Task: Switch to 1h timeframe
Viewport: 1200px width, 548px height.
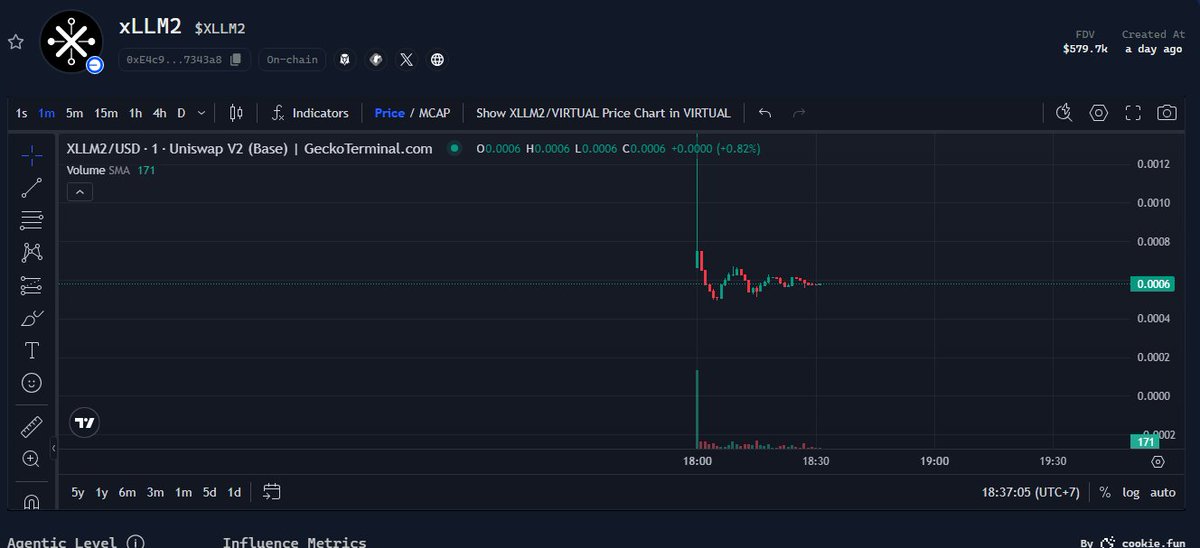Action: pos(135,113)
